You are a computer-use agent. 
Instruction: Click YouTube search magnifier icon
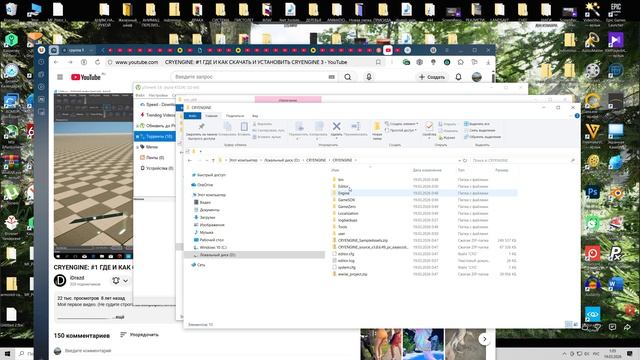tap(348, 77)
